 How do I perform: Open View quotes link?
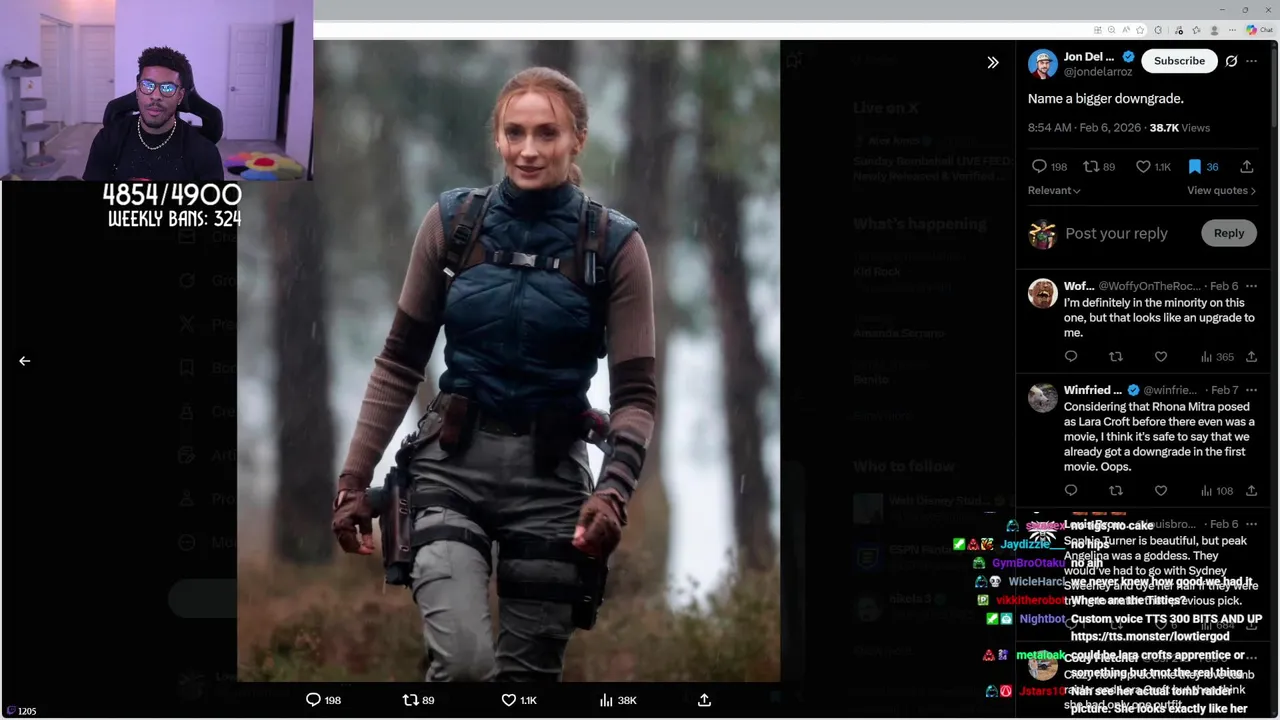[x=1221, y=190]
